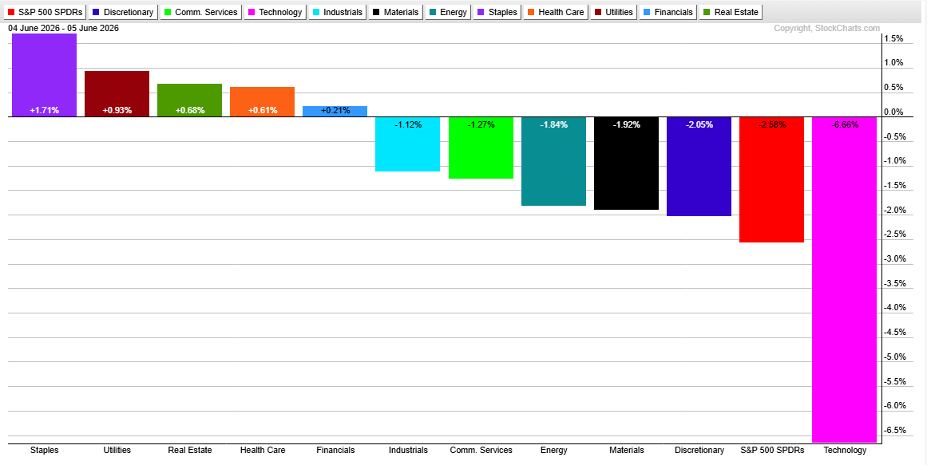Click the Industrials axis label below chart
Screen dimensions: 928x466
[x=408, y=450]
